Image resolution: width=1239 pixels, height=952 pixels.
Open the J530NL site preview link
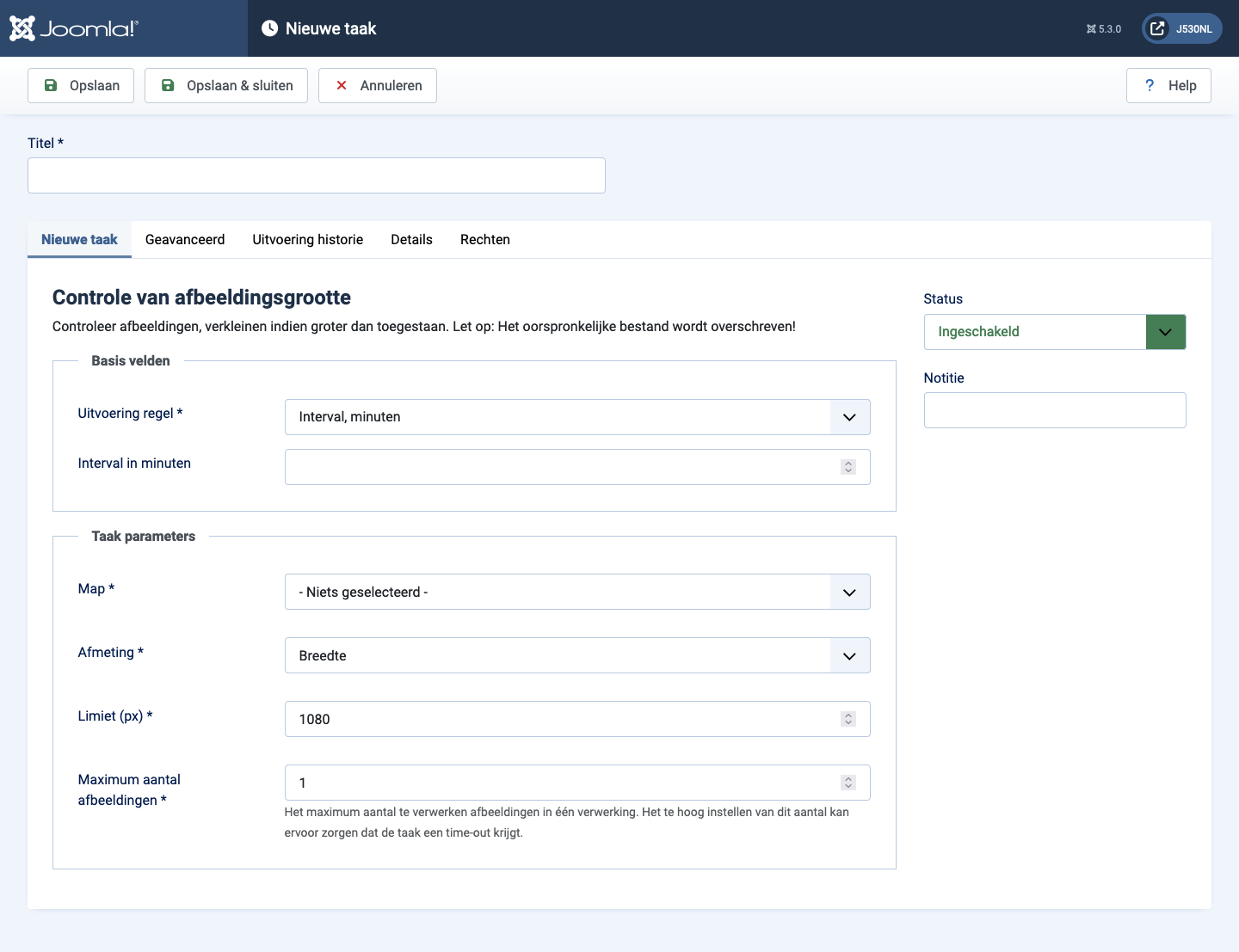click(1181, 28)
